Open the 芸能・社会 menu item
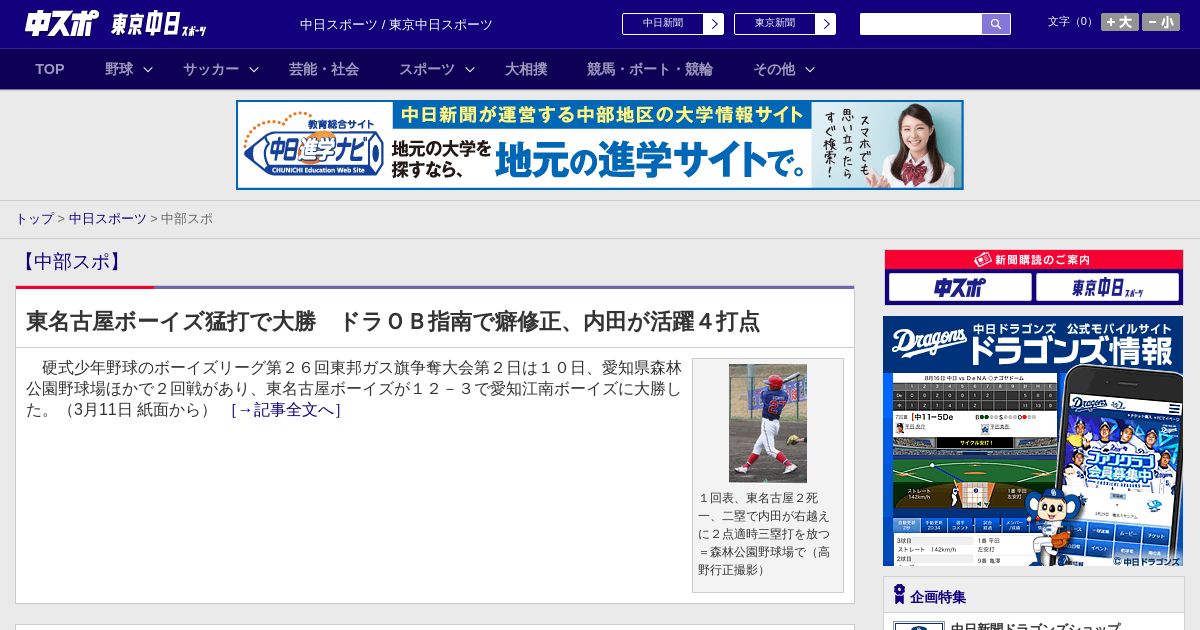 324,69
